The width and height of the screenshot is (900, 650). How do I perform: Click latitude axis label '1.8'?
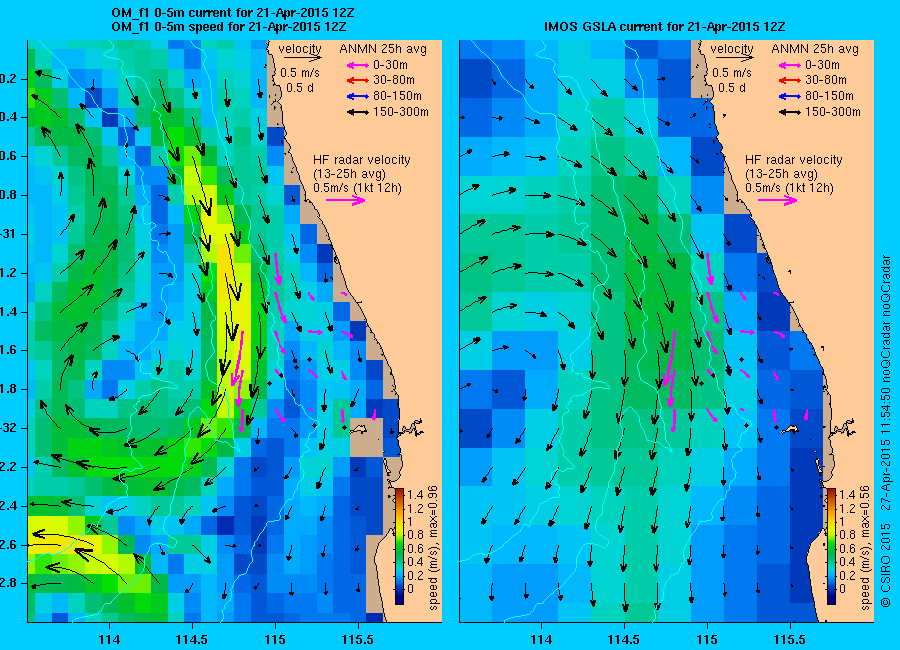pos(9,389)
